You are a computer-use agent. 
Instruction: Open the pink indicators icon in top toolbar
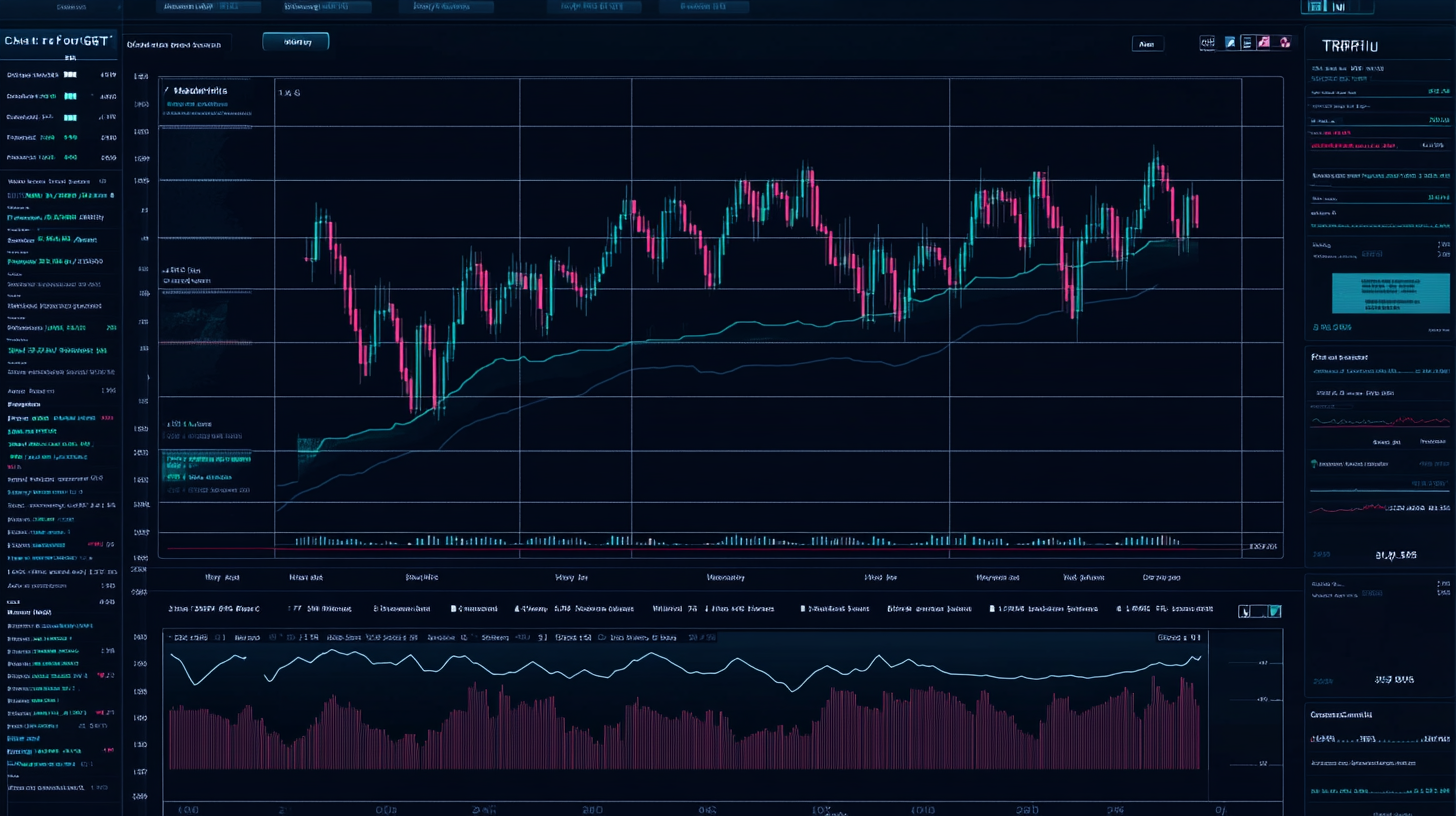click(x=1263, y=43)
